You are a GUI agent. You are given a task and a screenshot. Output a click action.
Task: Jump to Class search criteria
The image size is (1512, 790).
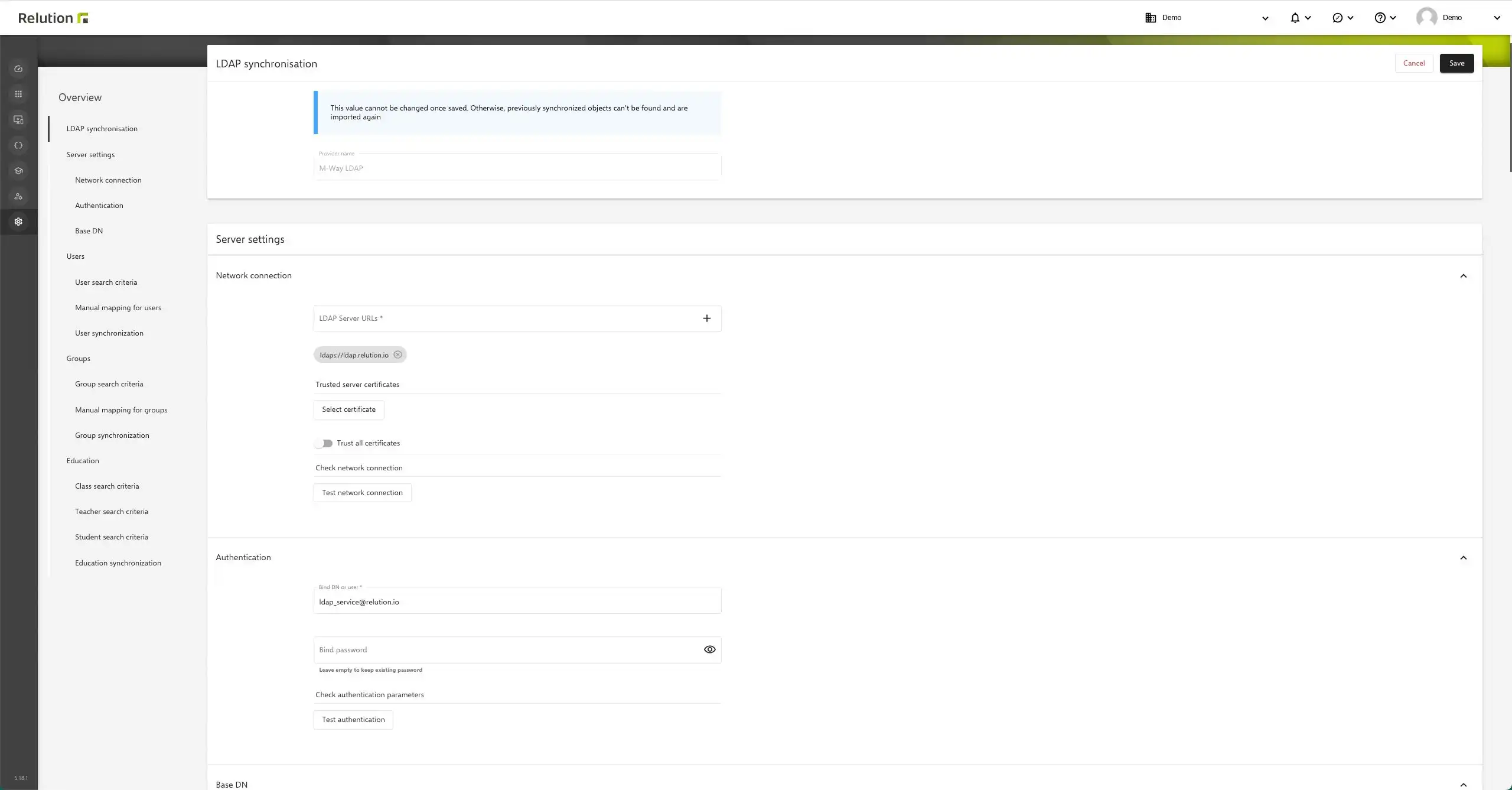tap(107, 486)
